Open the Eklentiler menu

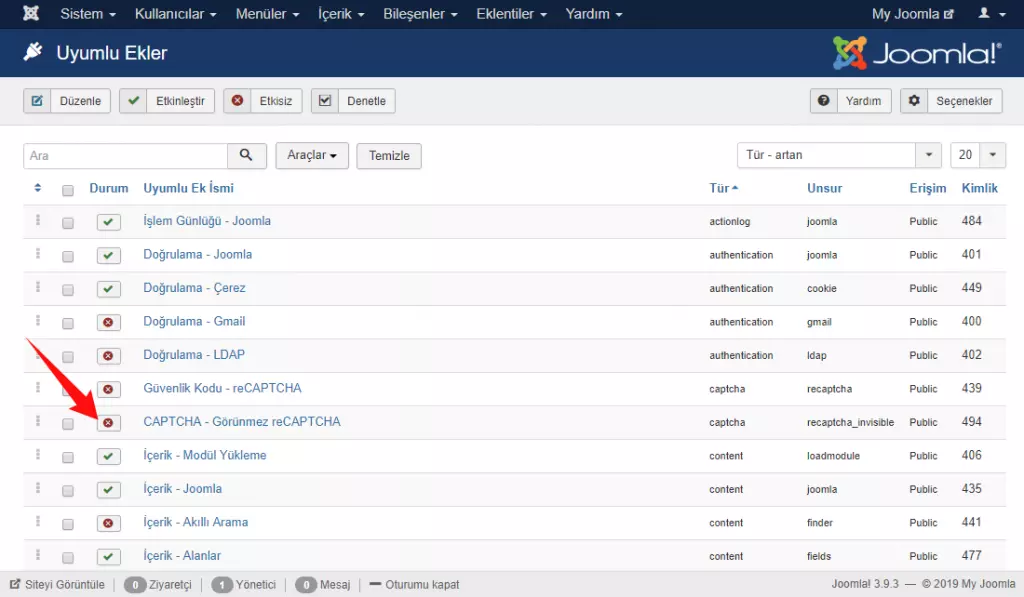511,14
